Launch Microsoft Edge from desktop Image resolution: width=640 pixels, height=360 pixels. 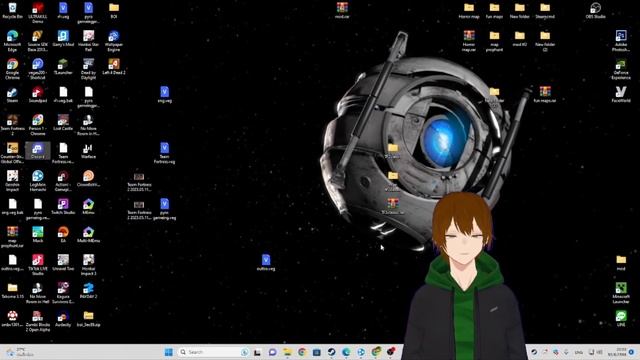[12, 41]
